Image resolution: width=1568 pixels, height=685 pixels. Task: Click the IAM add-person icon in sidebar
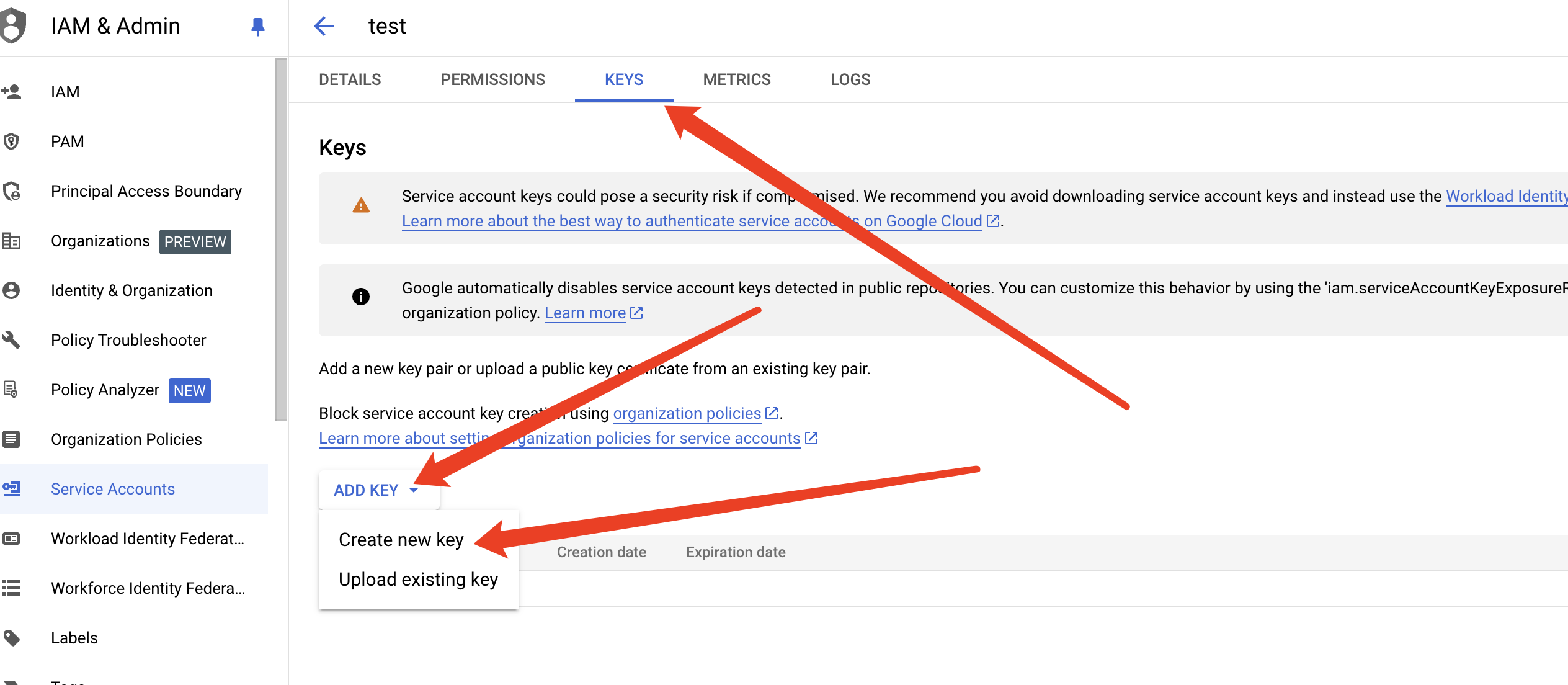point(11,92)
